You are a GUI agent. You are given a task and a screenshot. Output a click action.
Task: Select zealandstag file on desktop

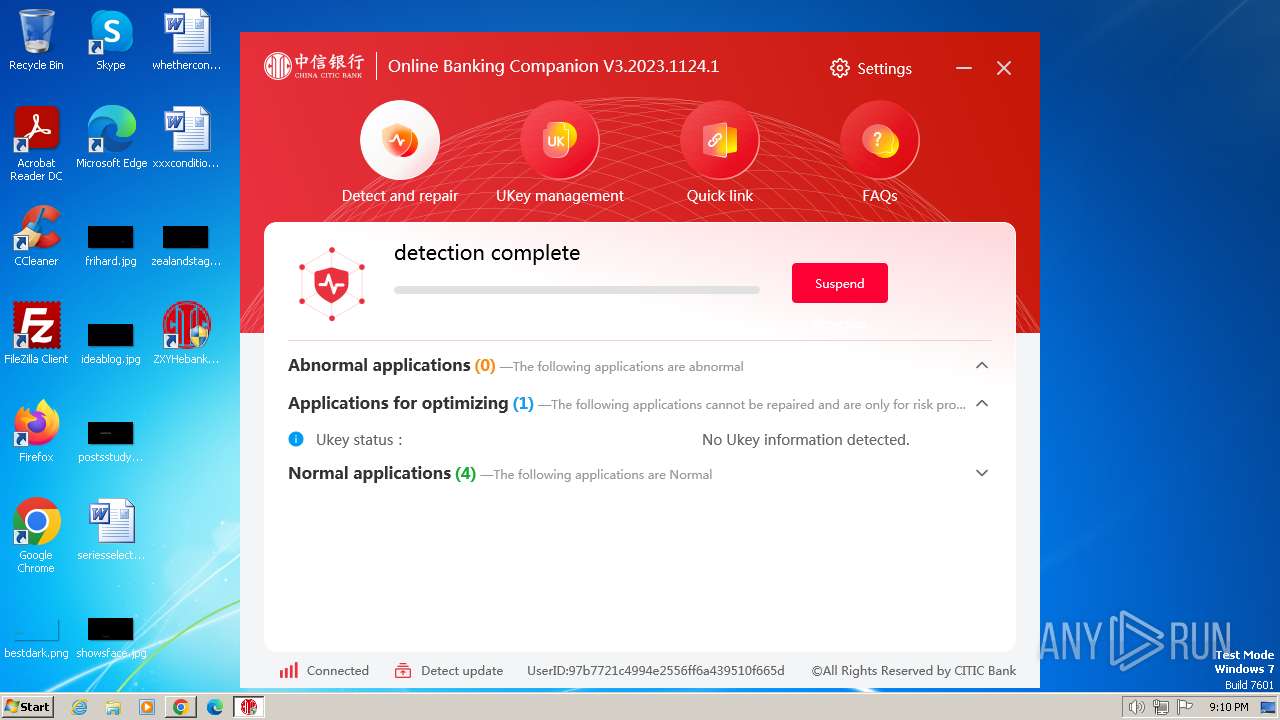pos(186,246)
